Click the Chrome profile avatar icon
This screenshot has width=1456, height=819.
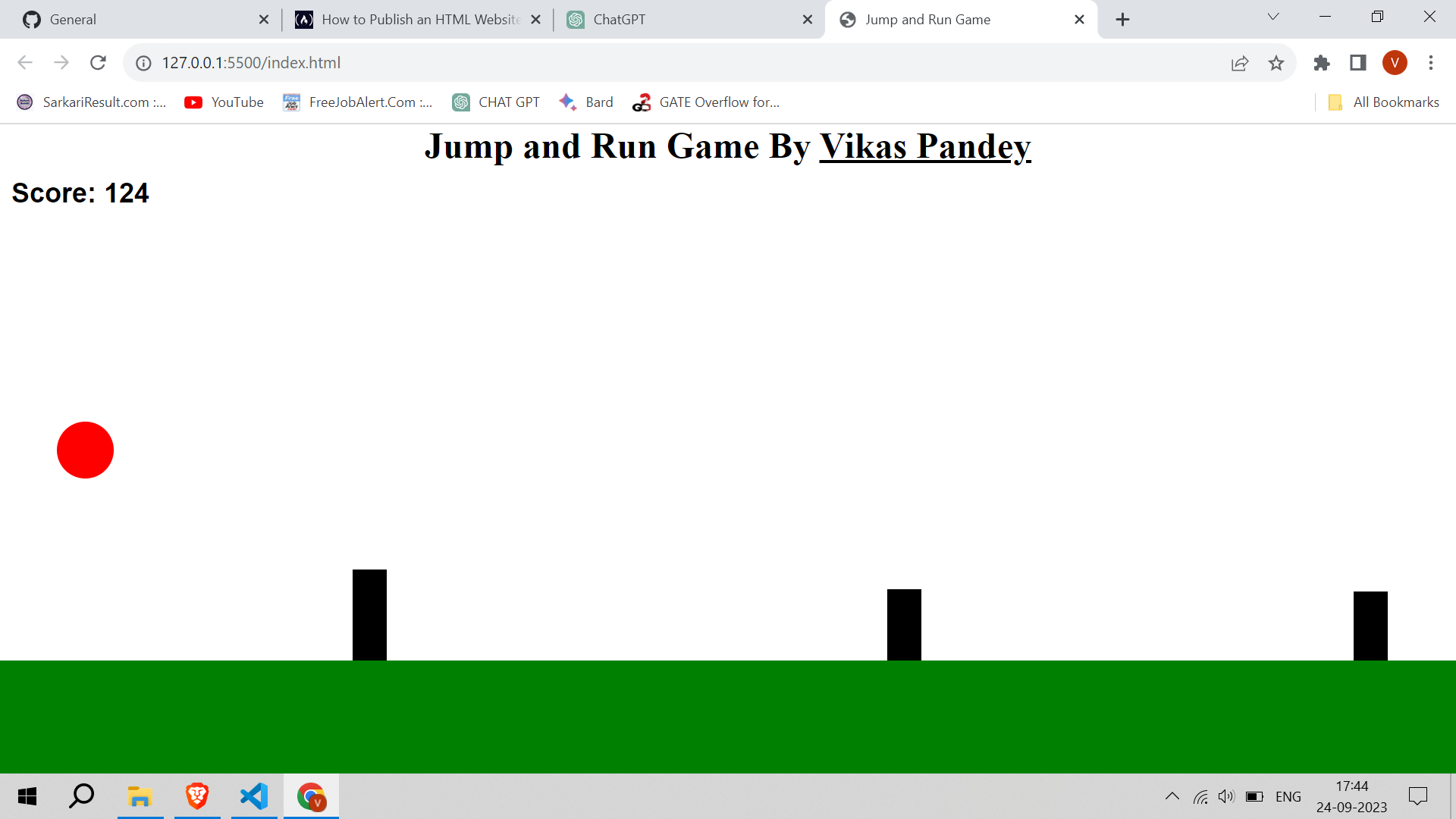point(1395,63)
